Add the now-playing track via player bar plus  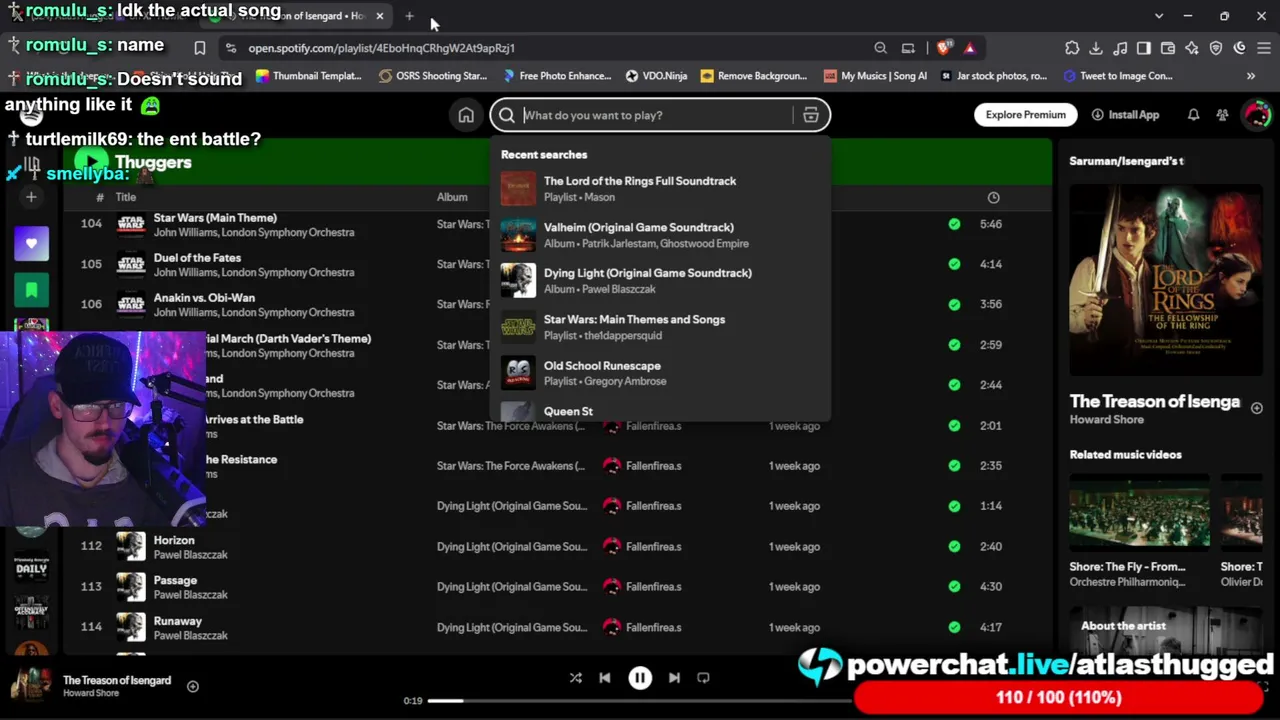(193, 687)
